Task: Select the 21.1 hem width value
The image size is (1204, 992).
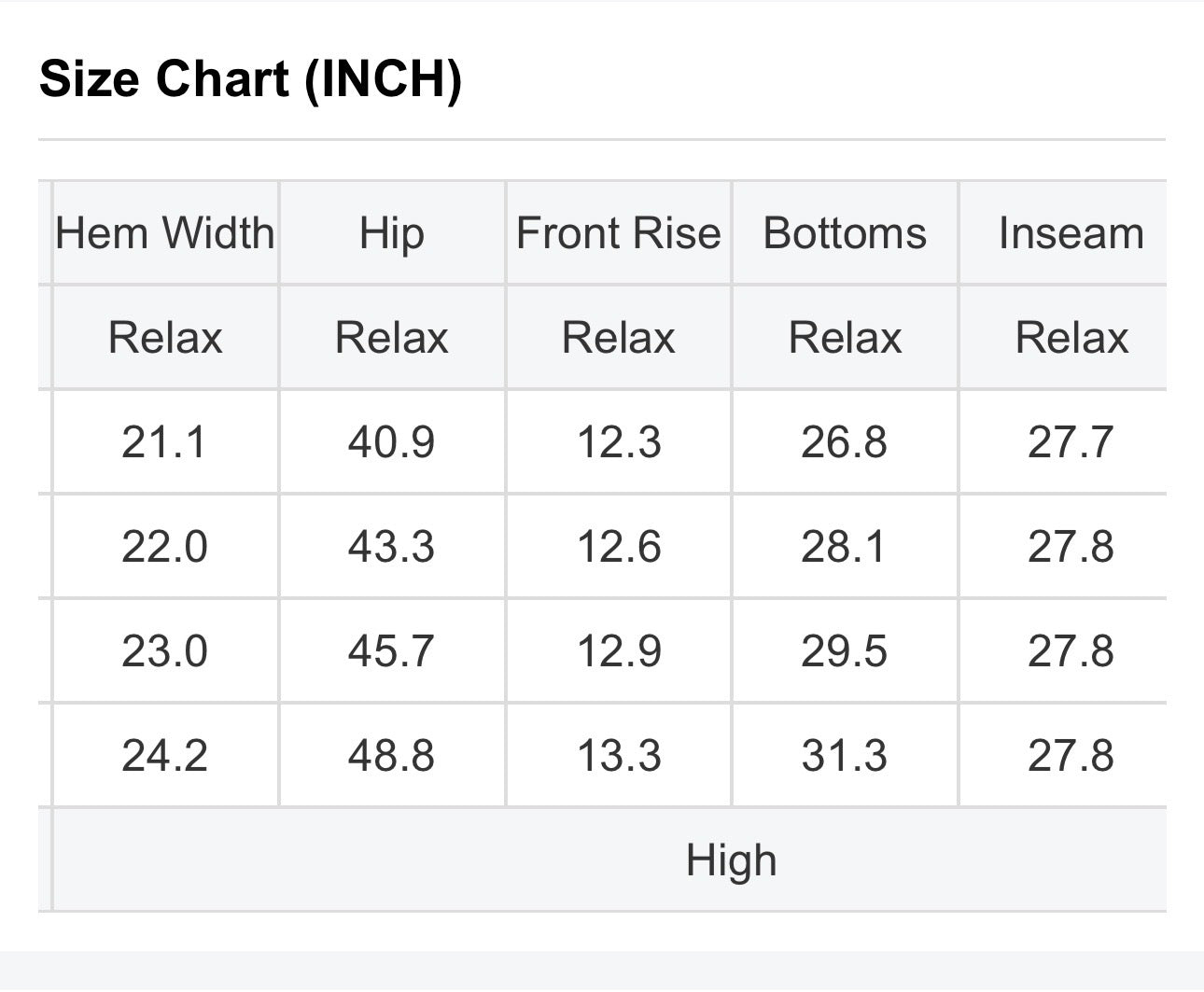Action: point(165,442)
